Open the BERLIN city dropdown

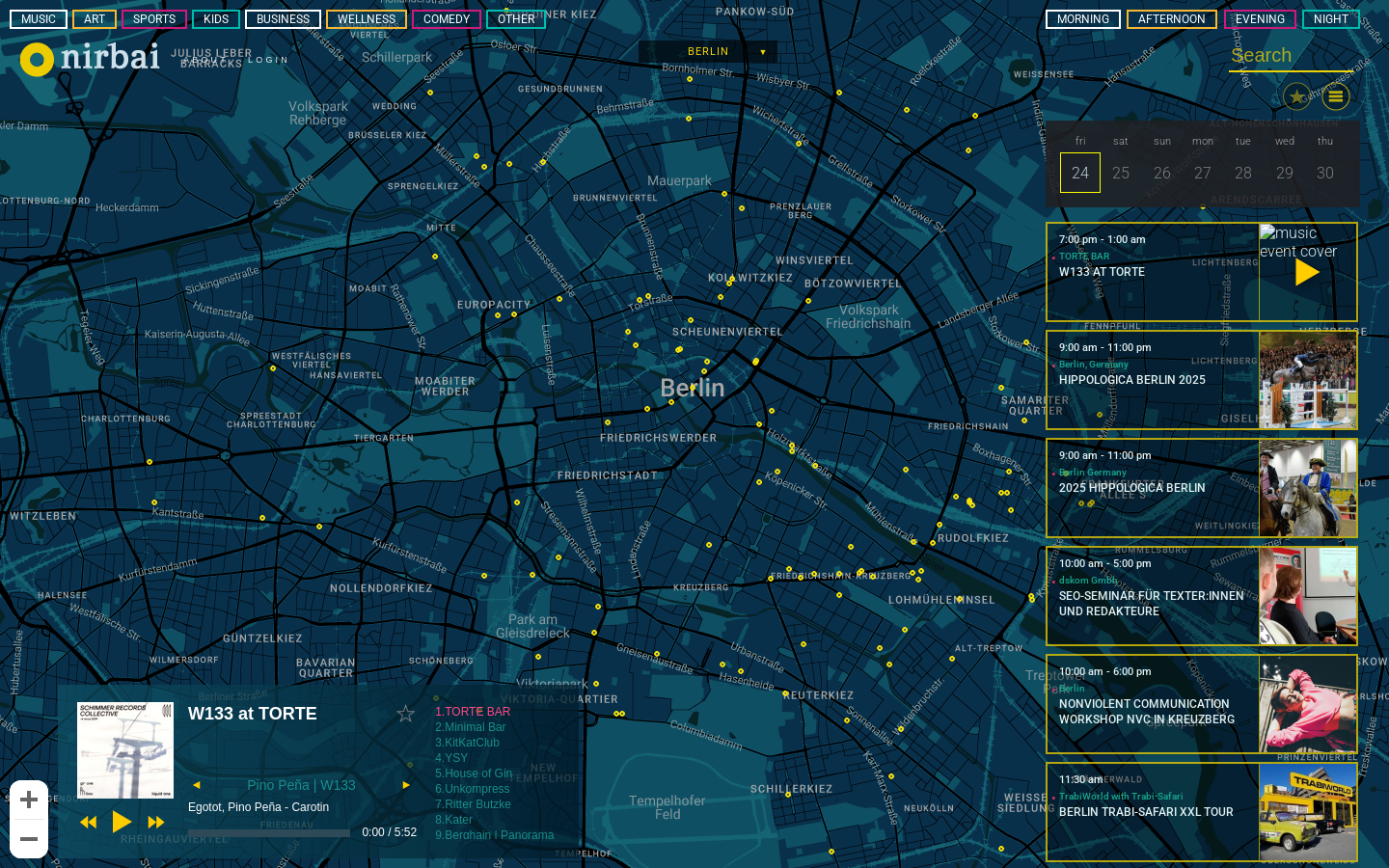click(708, 52)
